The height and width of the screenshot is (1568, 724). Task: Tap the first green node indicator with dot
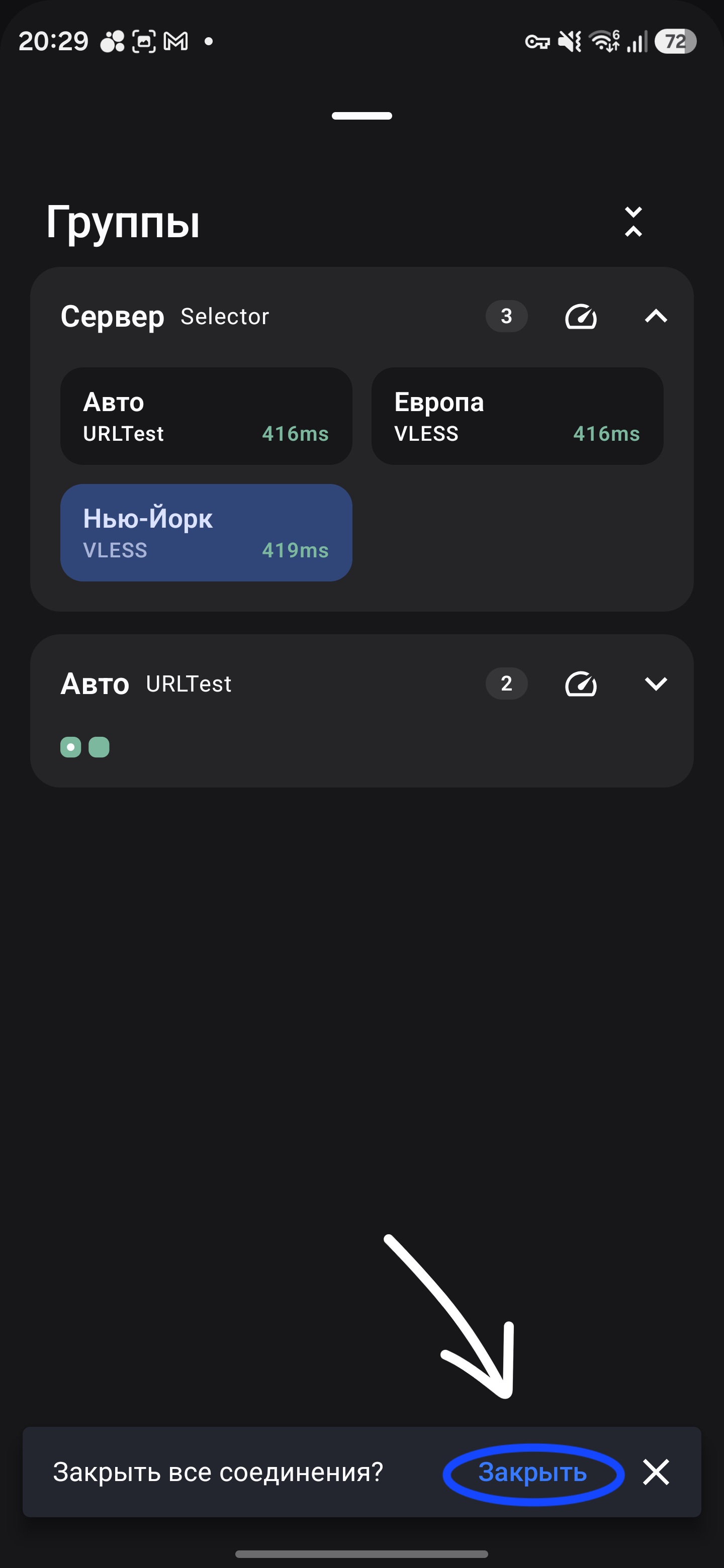pos(70,747)
